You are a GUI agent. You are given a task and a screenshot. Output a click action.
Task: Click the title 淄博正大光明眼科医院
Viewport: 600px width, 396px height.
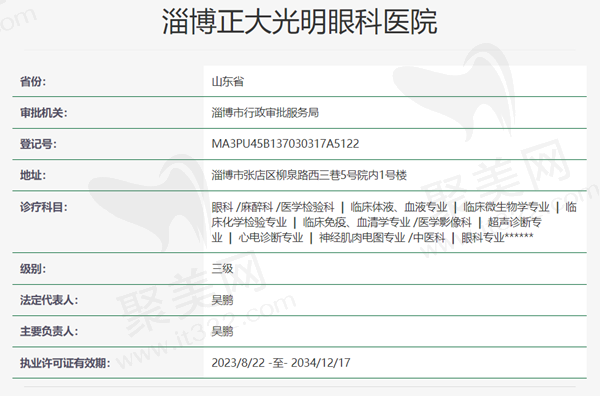coord(300,21)
